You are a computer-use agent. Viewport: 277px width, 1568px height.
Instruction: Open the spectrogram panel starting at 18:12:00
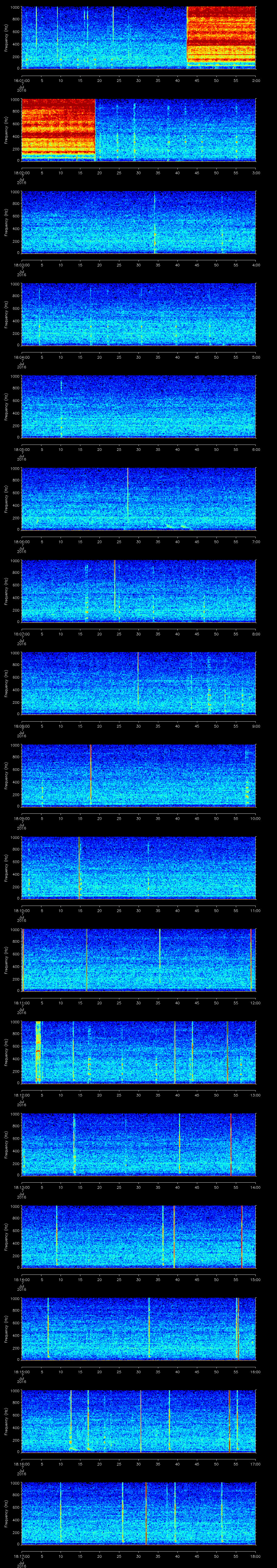click(x=138, y=1052)
